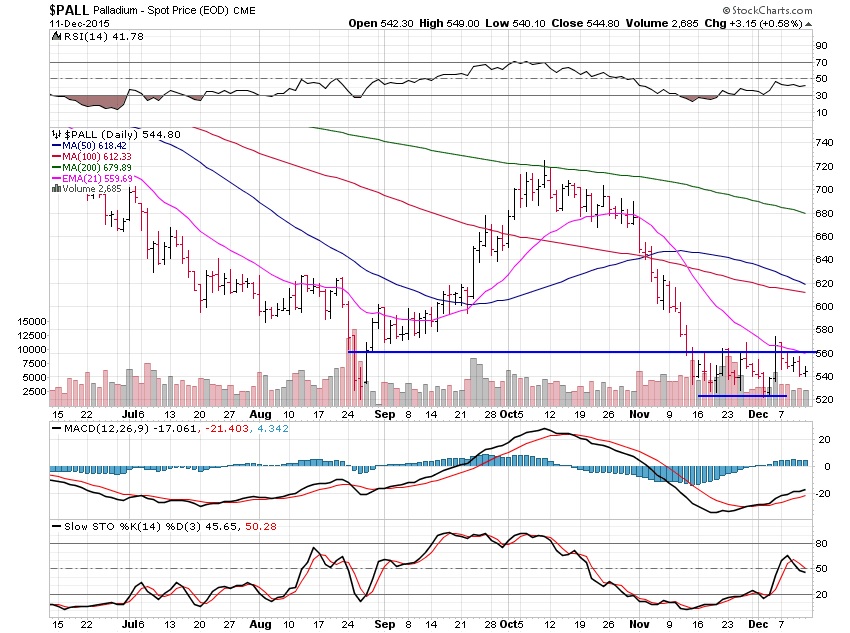Click the 'MACD(12,26,9)' indicator label
The height and width of the screenshot is (633, 850).
pyautogui.click(x=107, y=429)
